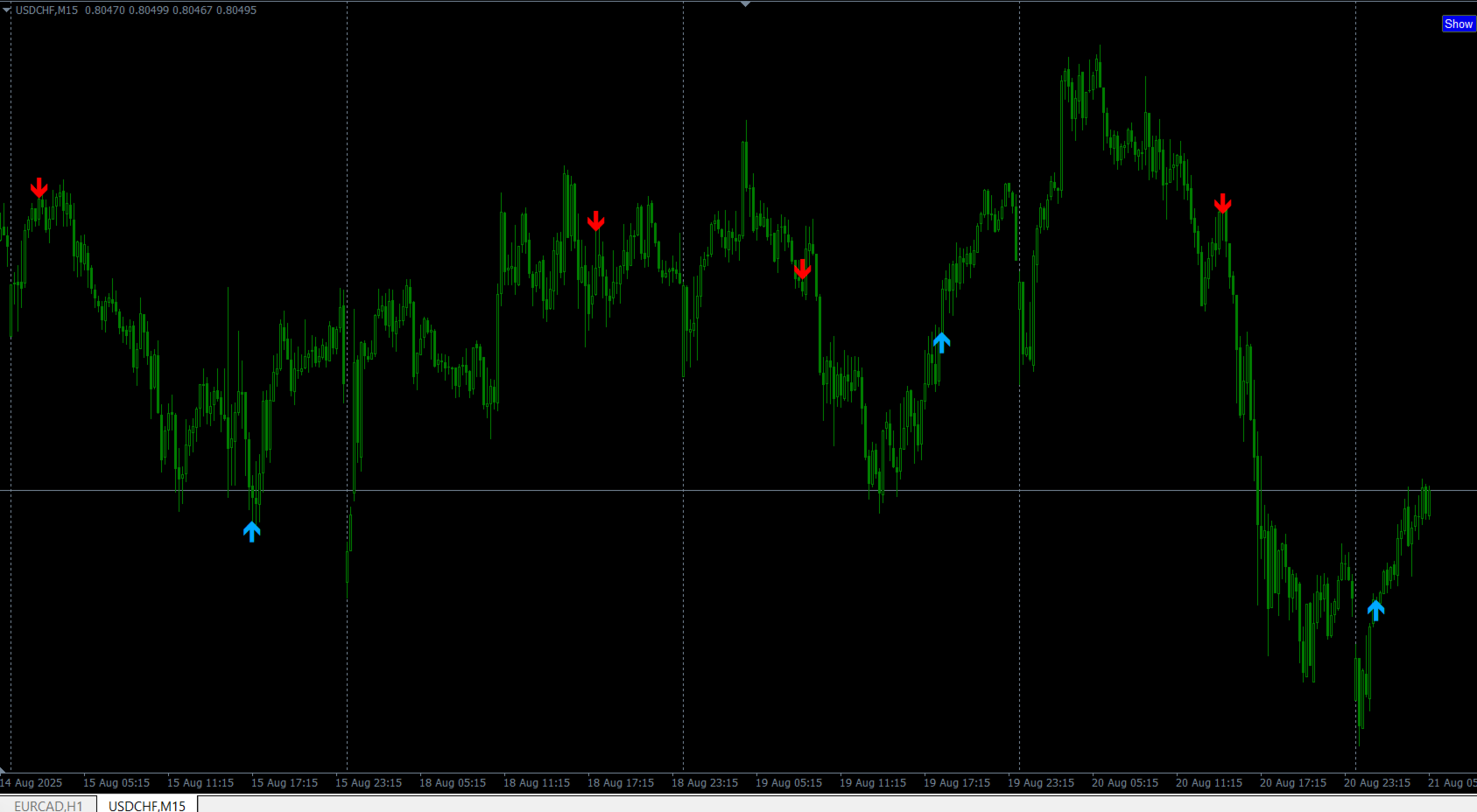Click the '20 Aug 11:15' time label

tap(1209, 783)
